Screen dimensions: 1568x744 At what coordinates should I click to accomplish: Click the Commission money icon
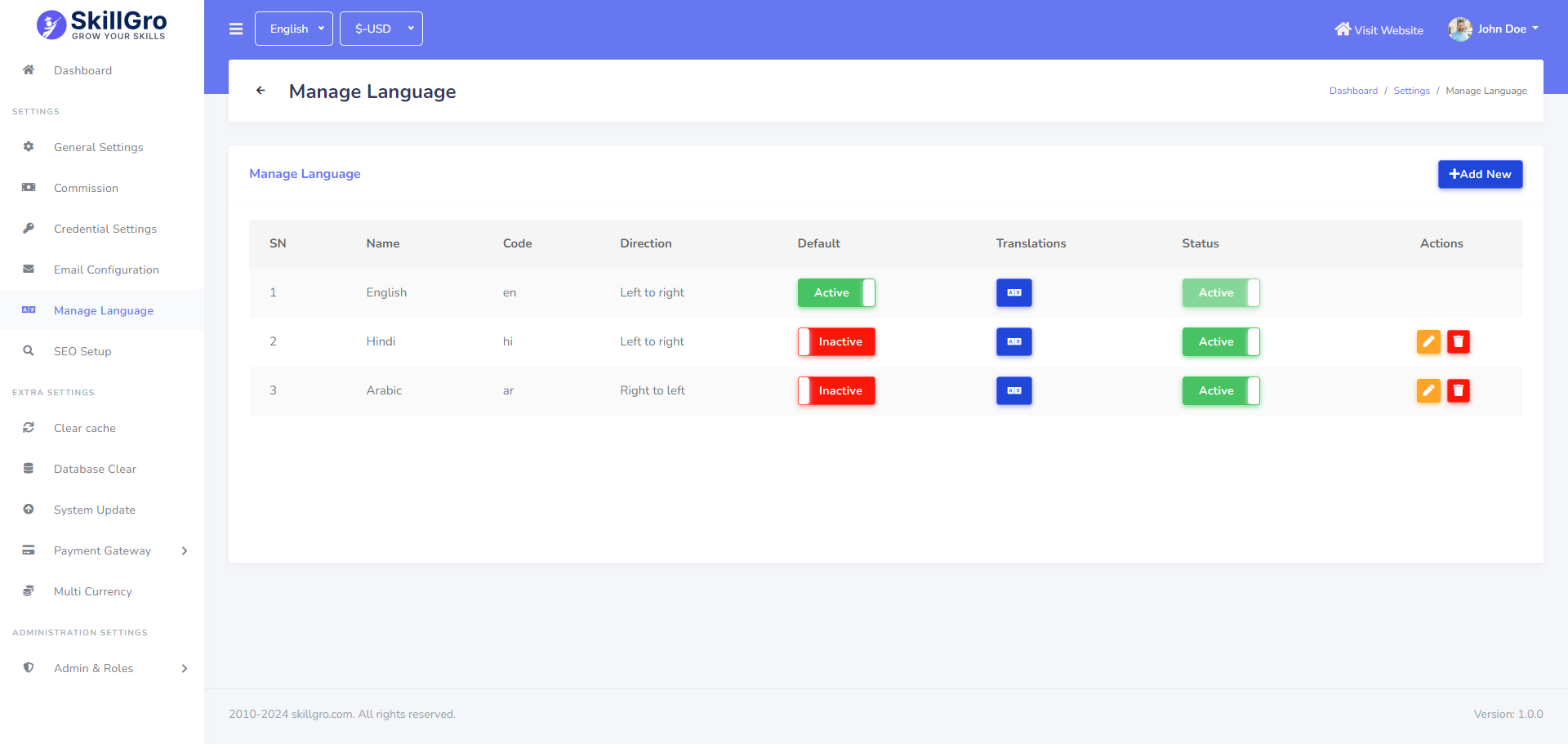(x=29, y=187)
